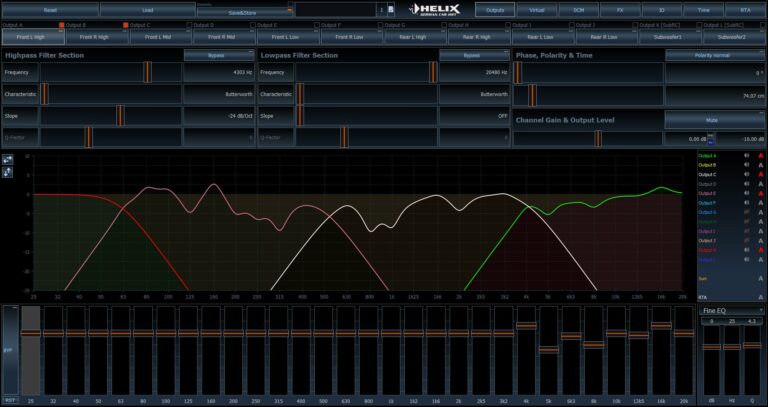Switch to the DCM tab

(x=578, y=10)
